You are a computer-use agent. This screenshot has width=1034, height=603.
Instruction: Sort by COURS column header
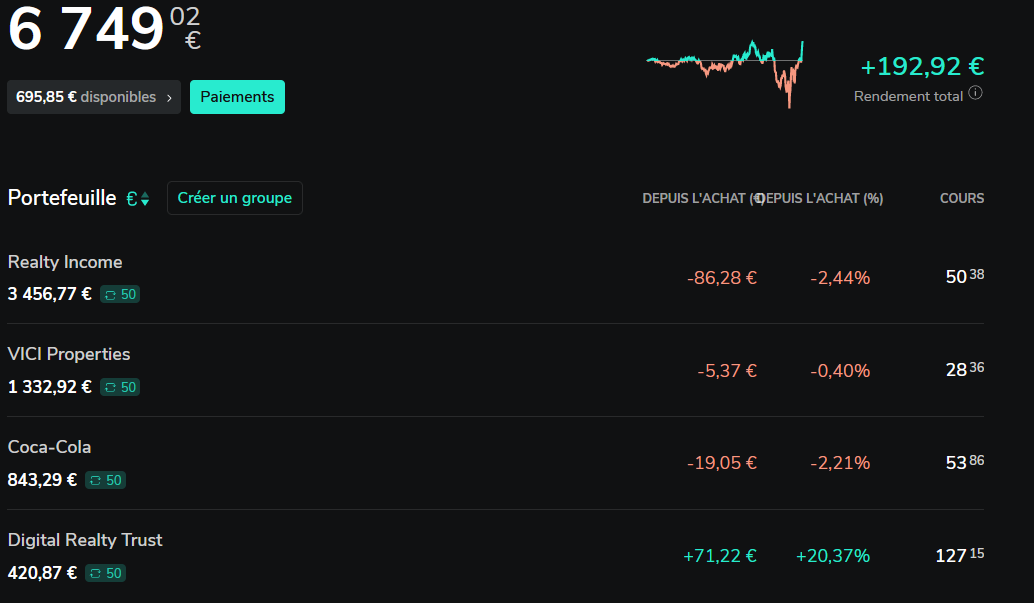pyautogui.click(x=961, y=198)
